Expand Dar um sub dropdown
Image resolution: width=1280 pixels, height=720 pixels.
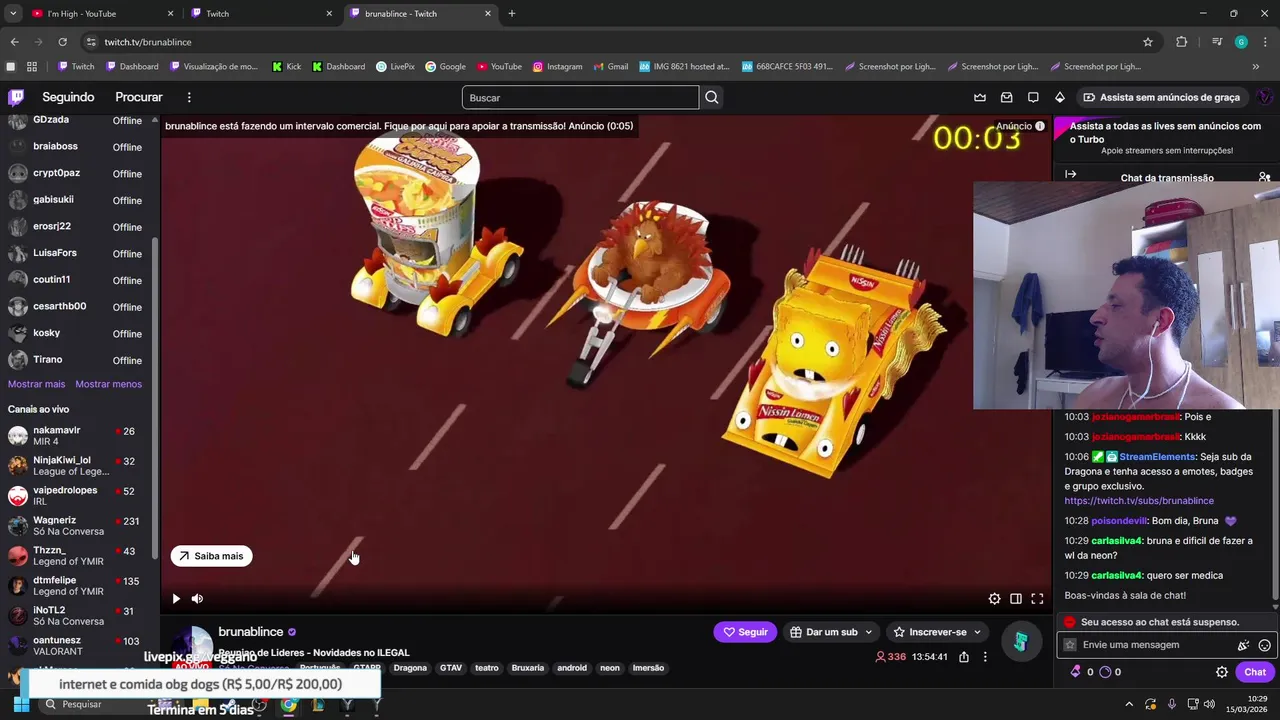click(x=868, y=632)
